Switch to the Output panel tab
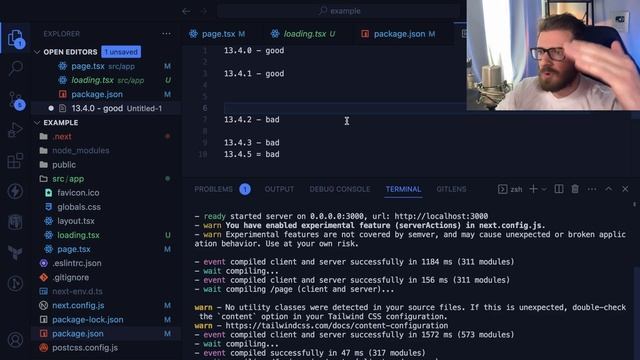 click(279, 189)
